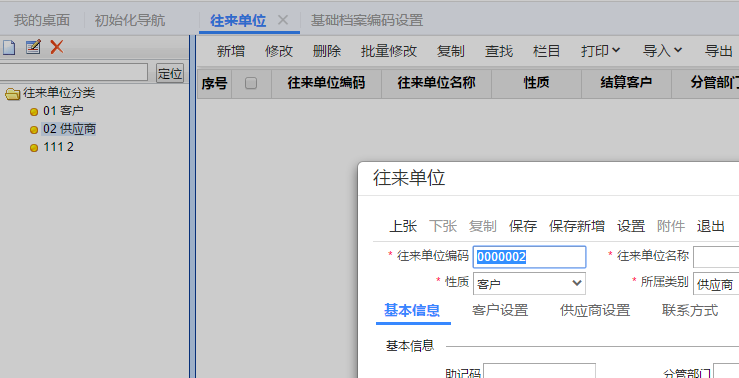
Task: Click the 复制 button in main toolbar
Action: [451, 51]
